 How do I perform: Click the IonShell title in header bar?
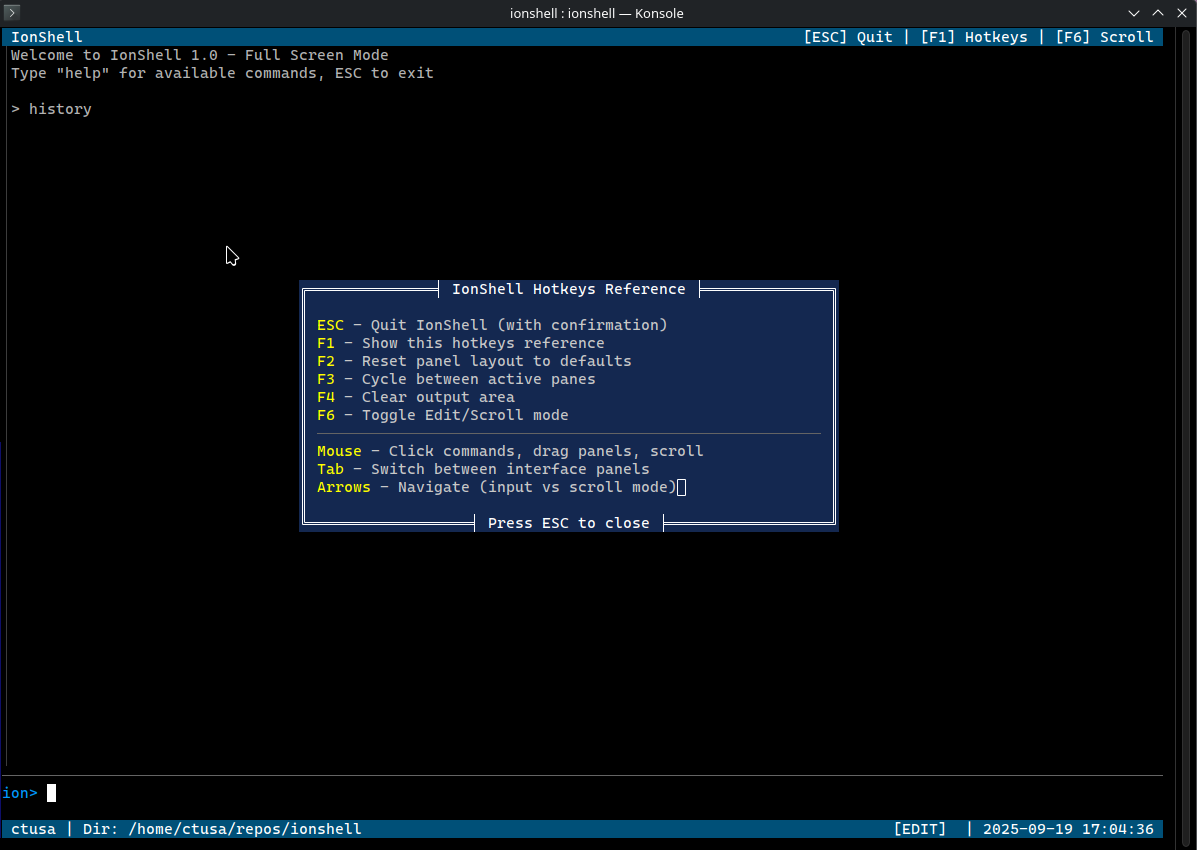point(46,37)
